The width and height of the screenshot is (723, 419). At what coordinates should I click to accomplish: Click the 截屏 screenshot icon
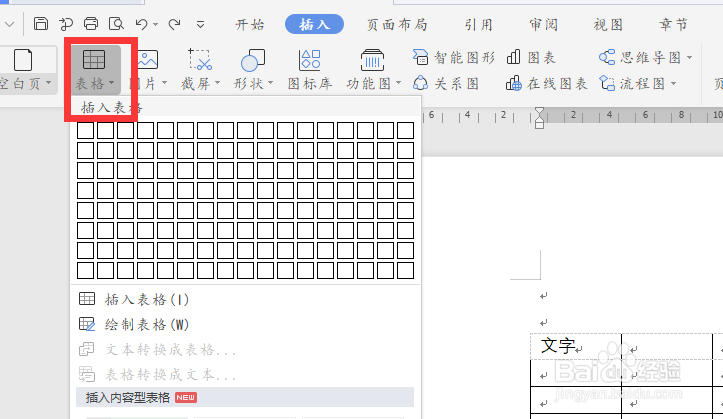200,59
